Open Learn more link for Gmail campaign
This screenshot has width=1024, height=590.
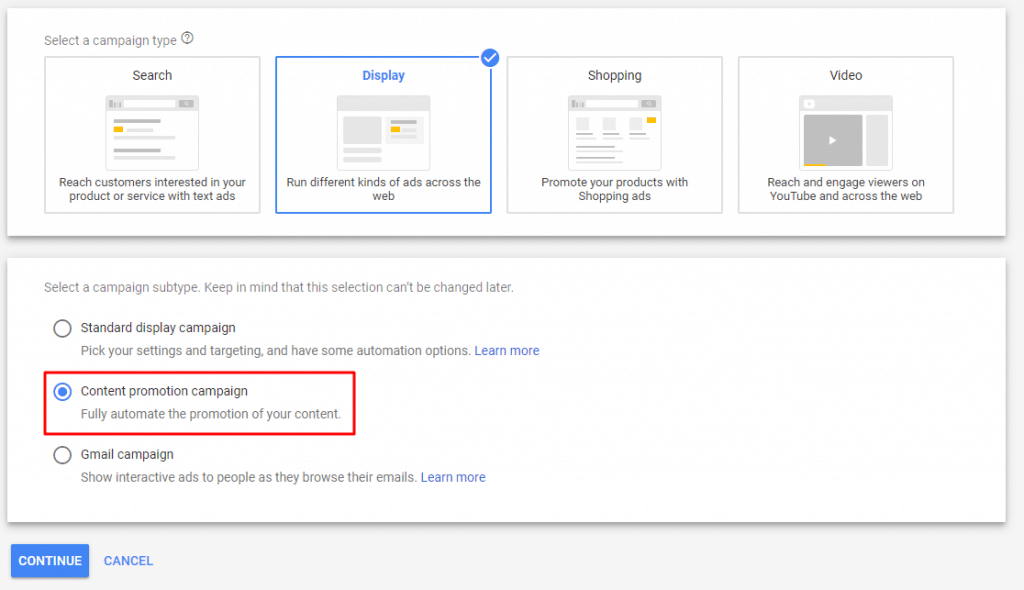(x=453, y=478)
